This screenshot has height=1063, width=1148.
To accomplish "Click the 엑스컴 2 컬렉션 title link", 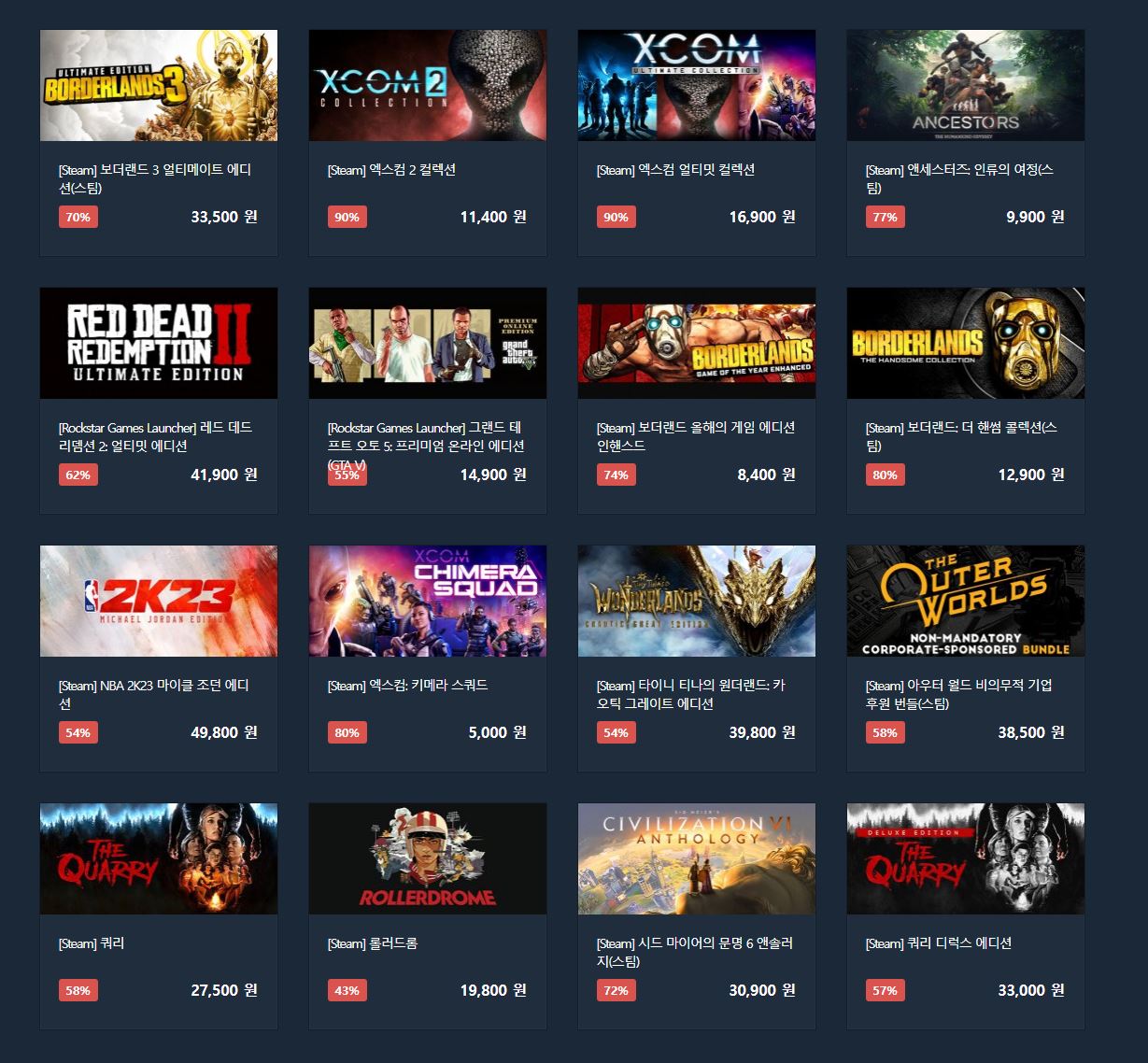I will point(391,170).
